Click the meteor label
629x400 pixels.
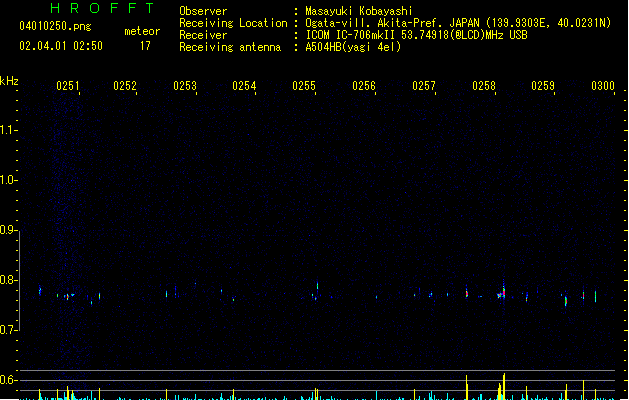tap(142, 31)
